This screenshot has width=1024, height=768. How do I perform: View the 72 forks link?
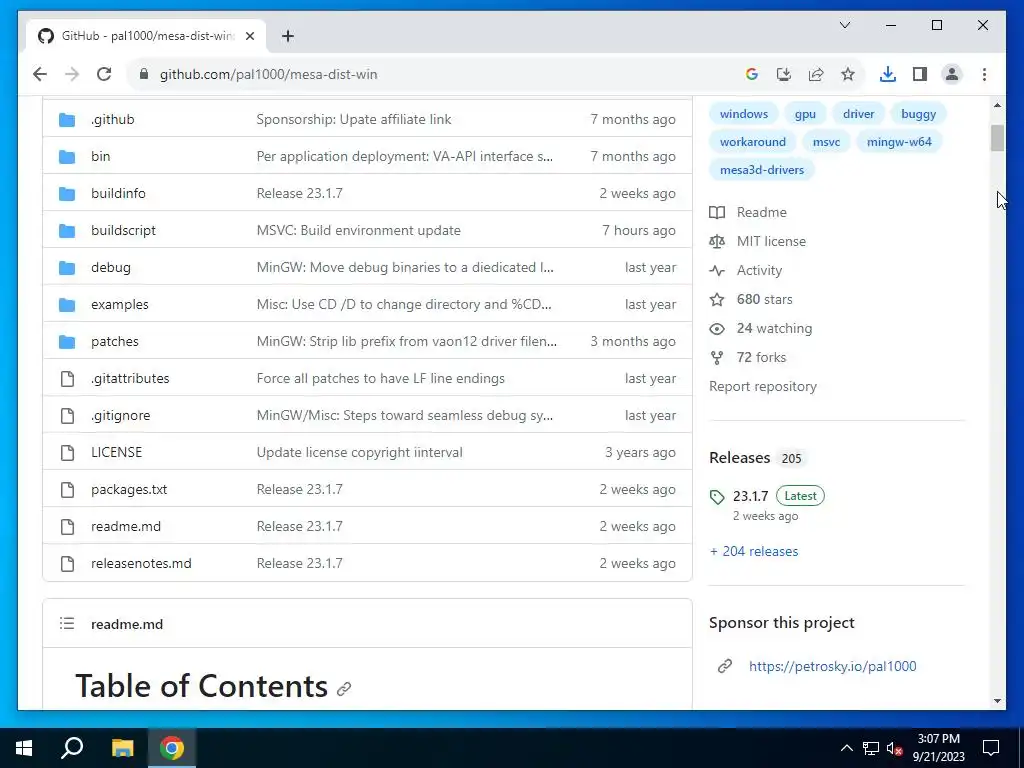click(x=748, y=357)
